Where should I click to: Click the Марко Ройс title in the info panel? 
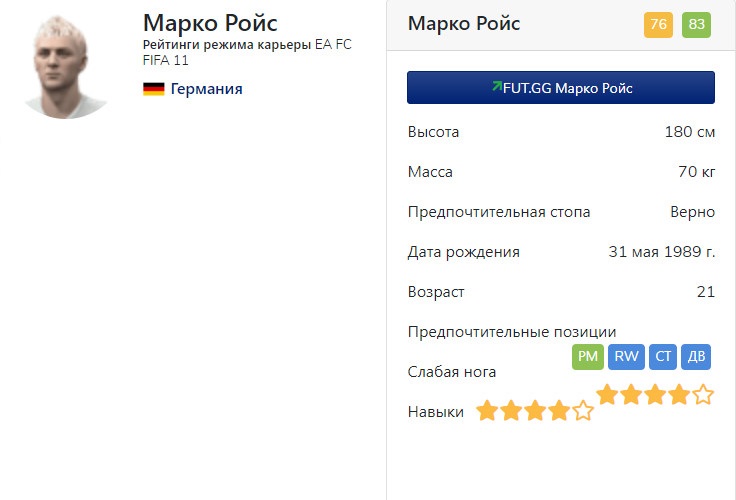(x=464, y=24)
